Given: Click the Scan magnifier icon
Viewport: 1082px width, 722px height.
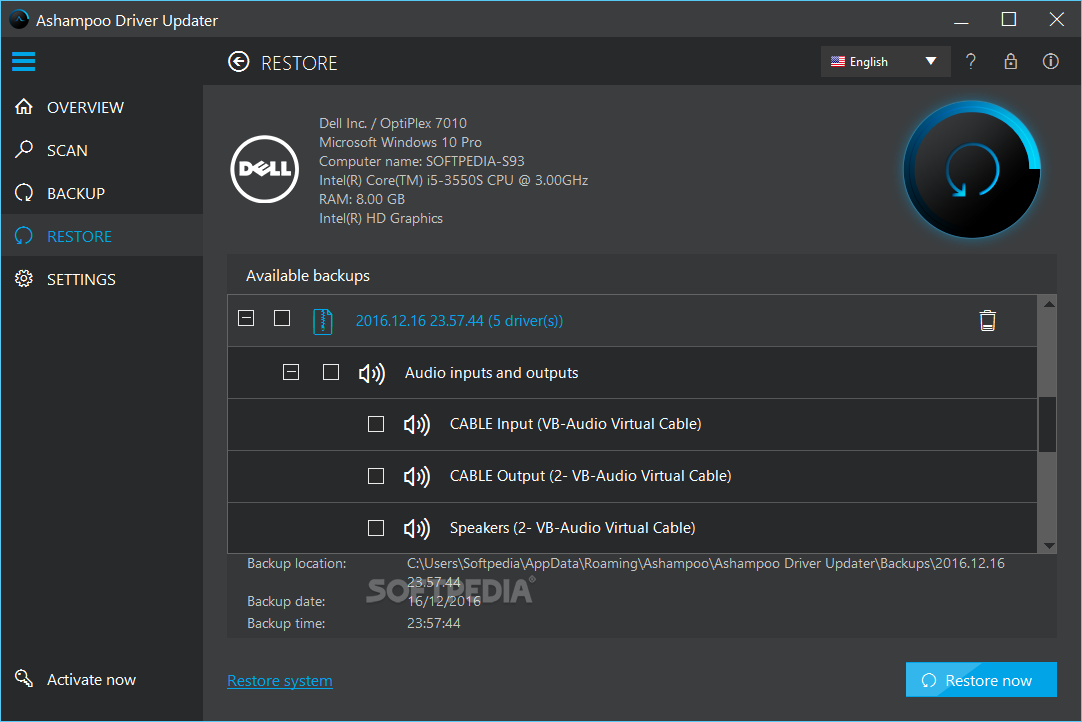Looking at the screenshot, I should click(24, 150).
